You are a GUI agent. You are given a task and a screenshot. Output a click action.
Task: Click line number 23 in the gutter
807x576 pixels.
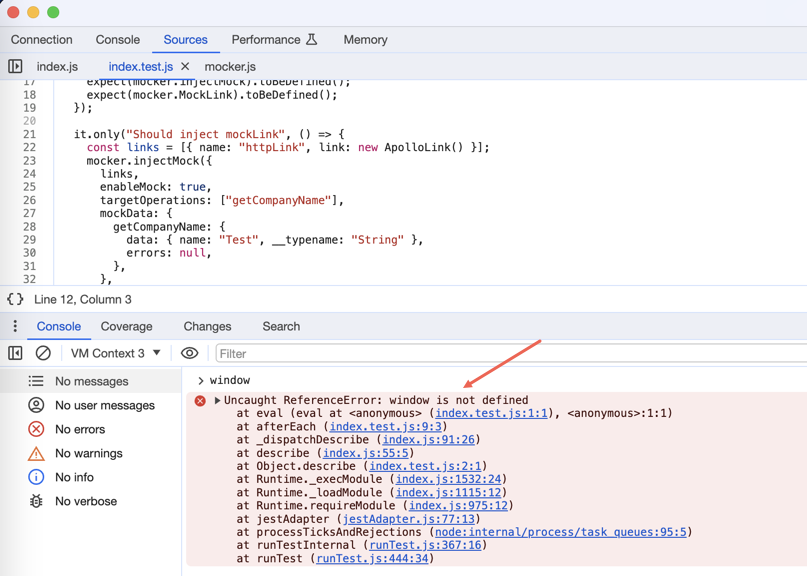[29, 161]
